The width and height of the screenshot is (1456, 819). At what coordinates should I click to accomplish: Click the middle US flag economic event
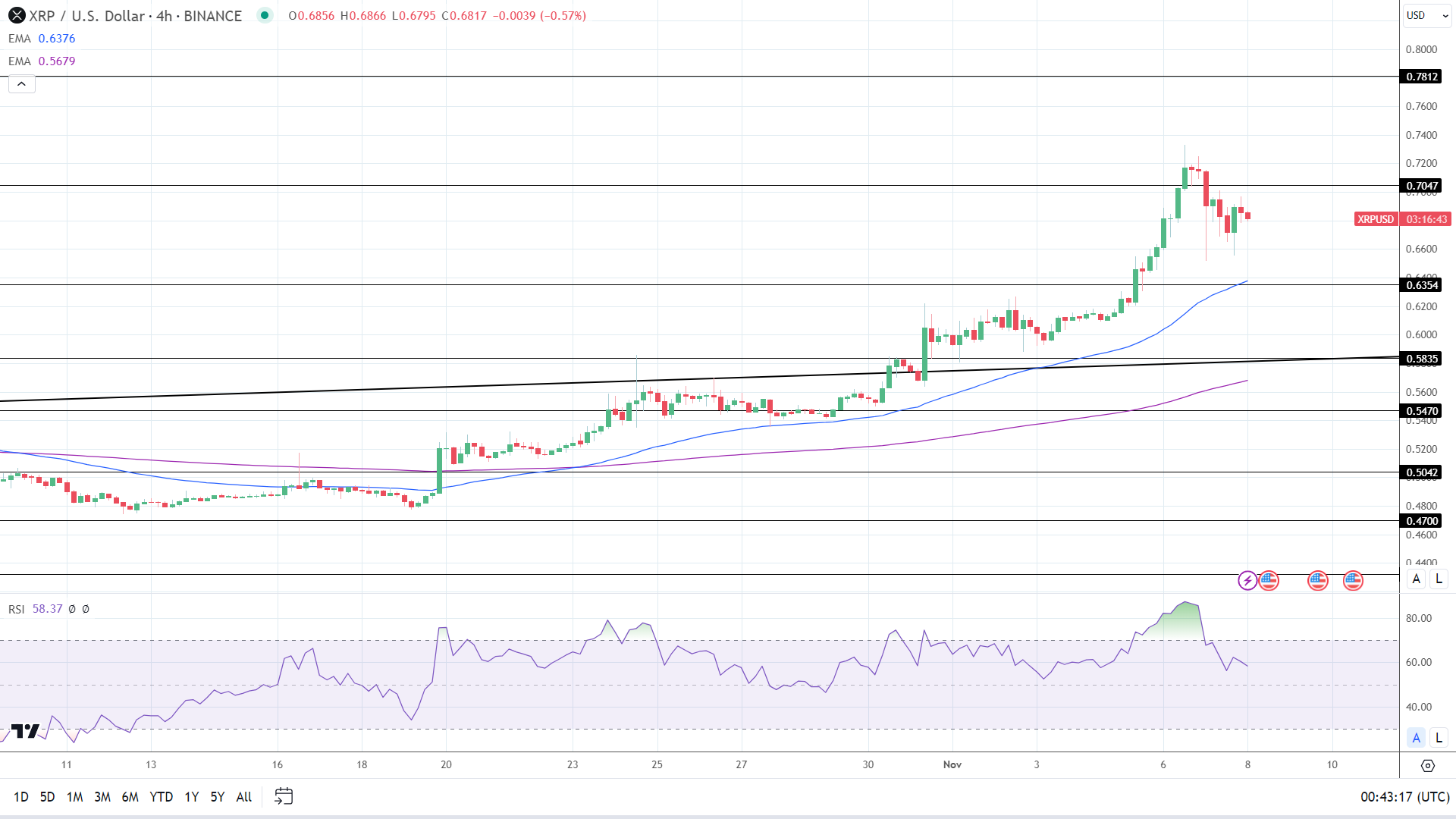pos(1318,581)
